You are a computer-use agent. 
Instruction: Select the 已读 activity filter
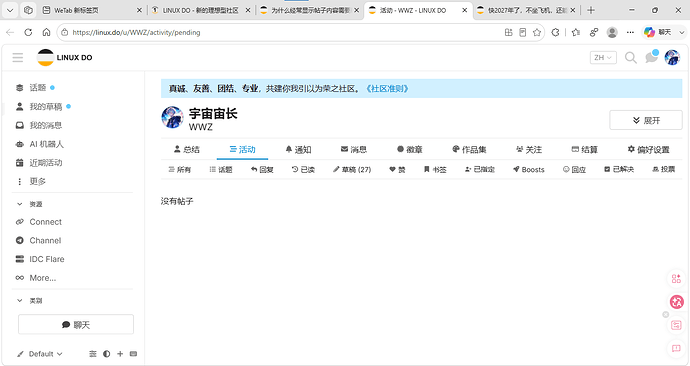[303, 169]
